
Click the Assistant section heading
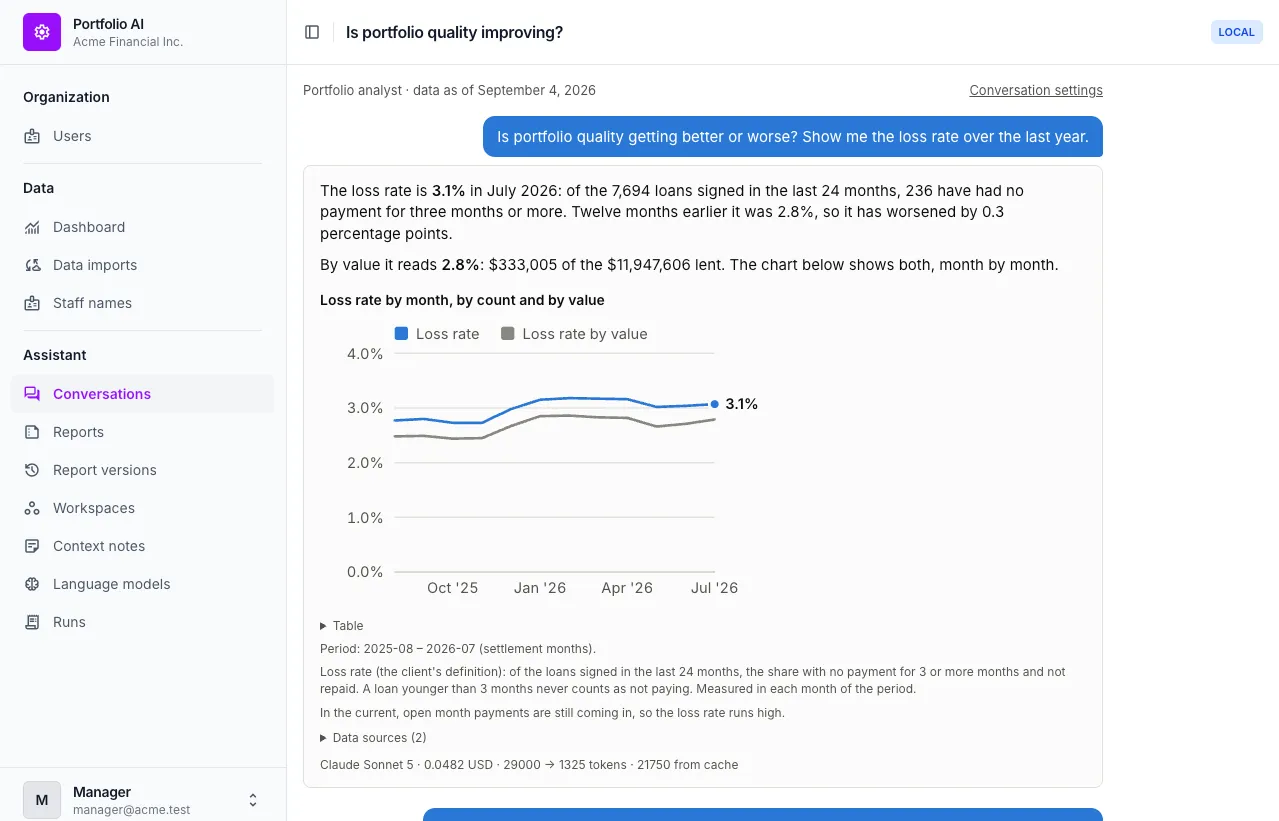point(55,355)
